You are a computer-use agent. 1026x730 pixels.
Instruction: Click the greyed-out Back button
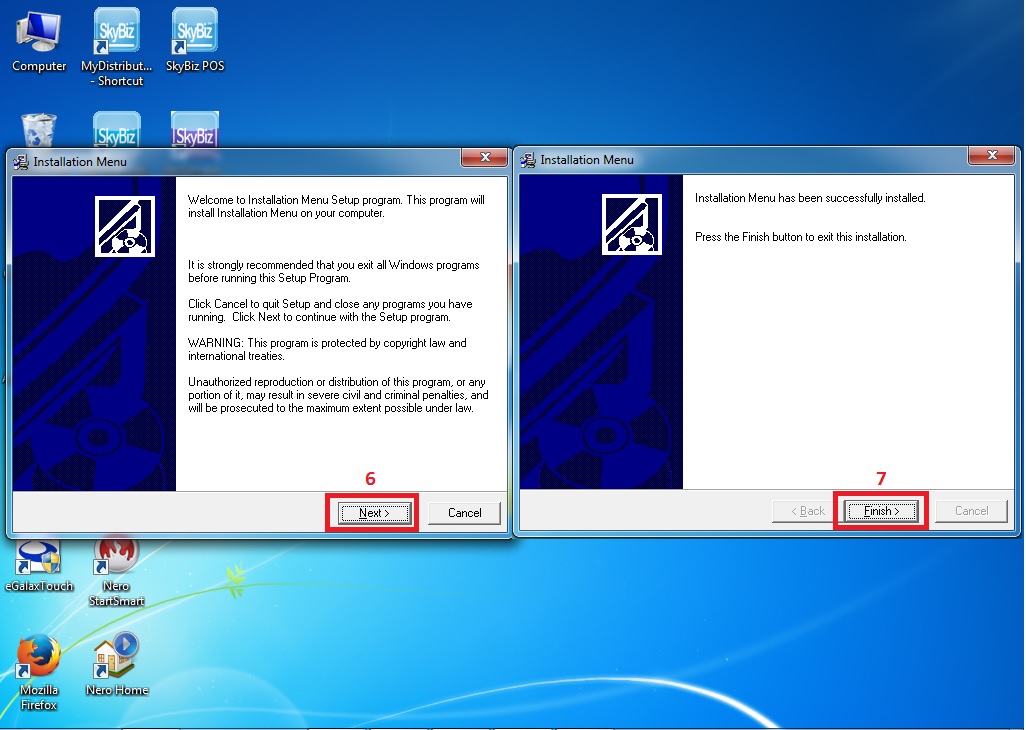[807, 511]
